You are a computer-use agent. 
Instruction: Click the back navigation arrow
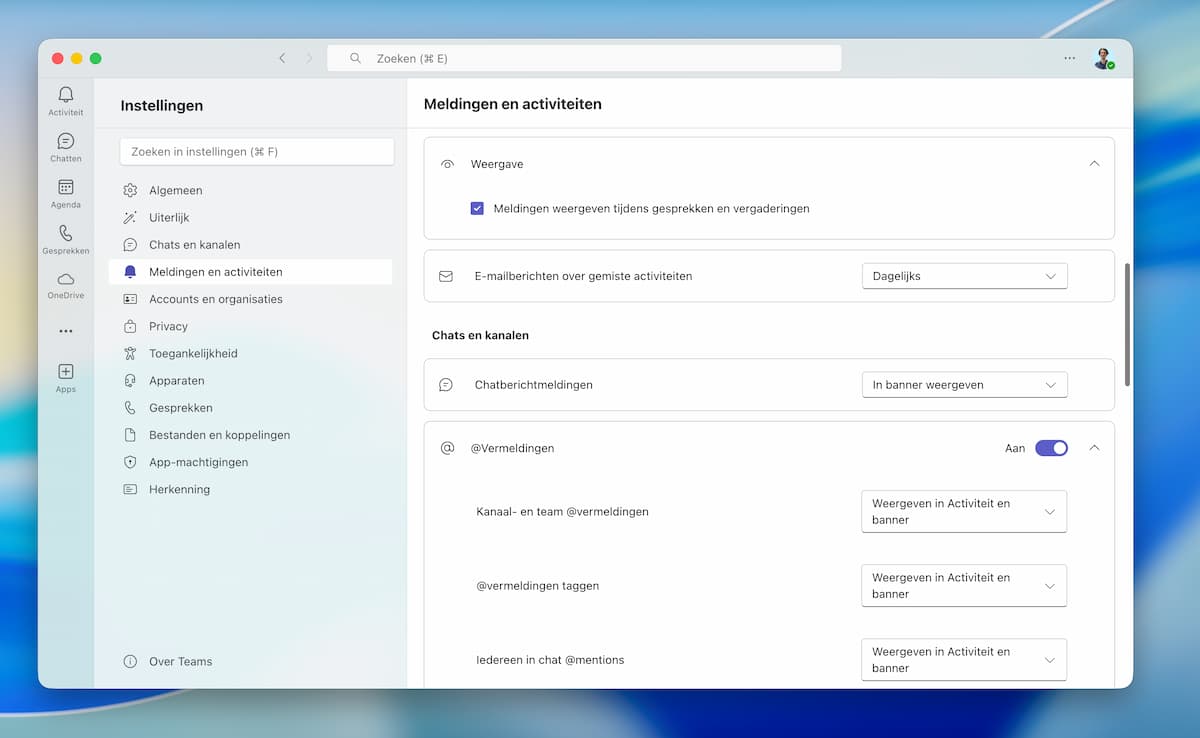282,59
